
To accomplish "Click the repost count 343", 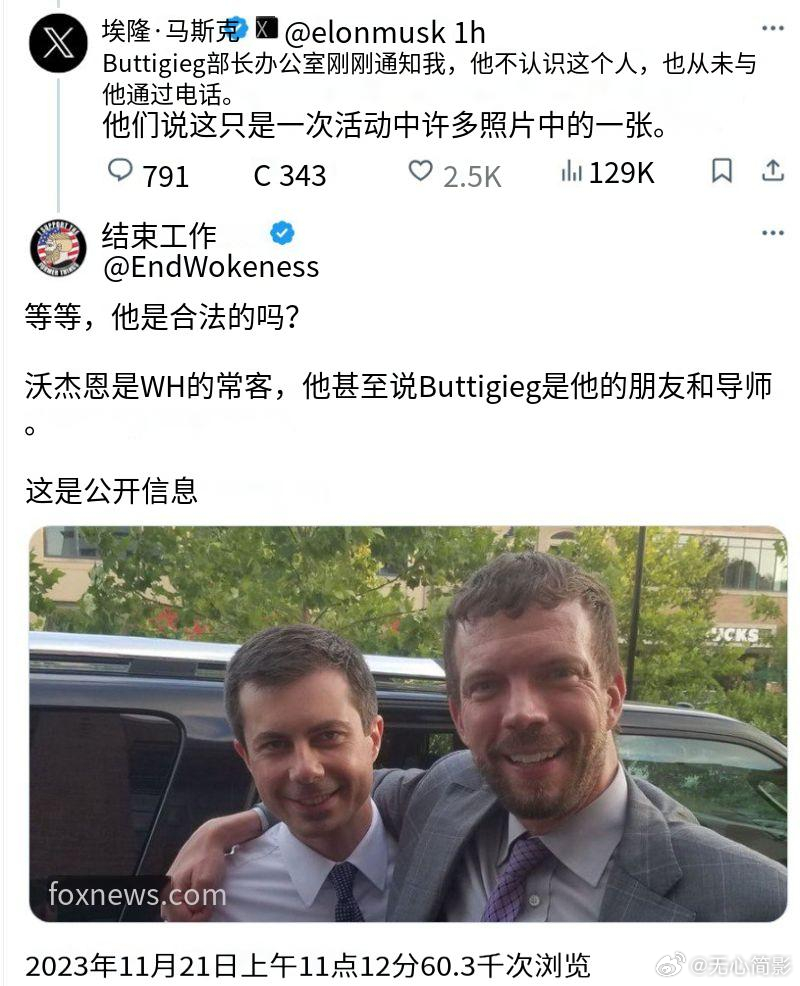I will click(289, 175).
